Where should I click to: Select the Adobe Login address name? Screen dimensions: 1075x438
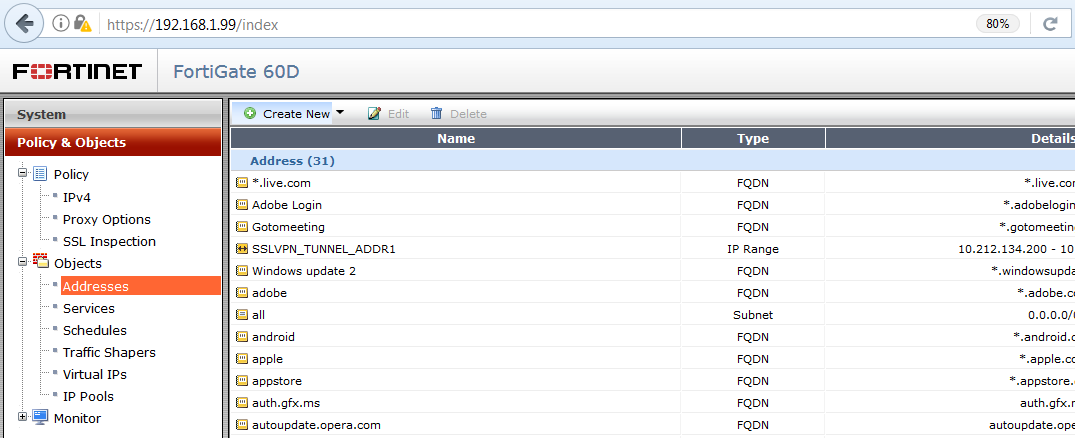[x=287, y=205]
